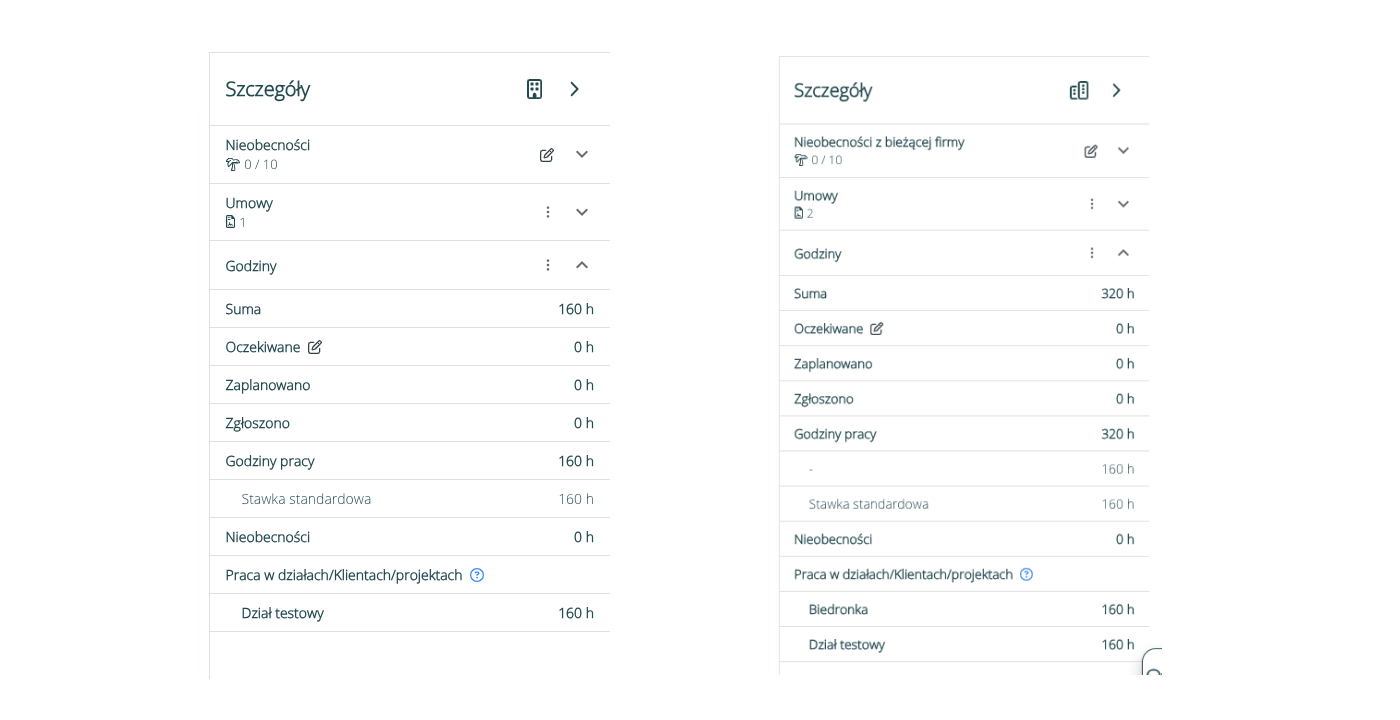Click the multi-building icon in the right Szczegóły header

(1078, 91)
